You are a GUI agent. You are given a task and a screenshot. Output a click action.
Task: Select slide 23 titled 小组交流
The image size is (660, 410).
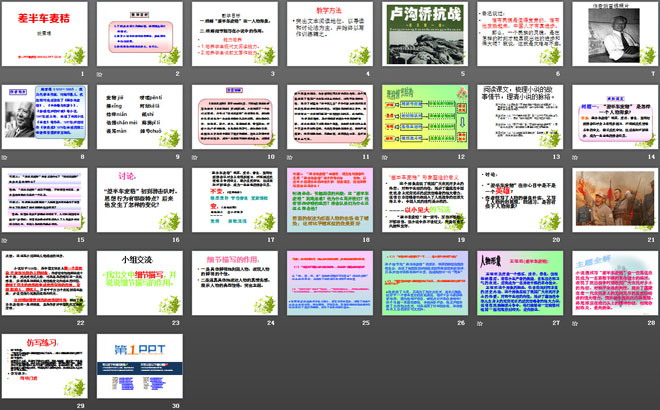pos(140,283)
